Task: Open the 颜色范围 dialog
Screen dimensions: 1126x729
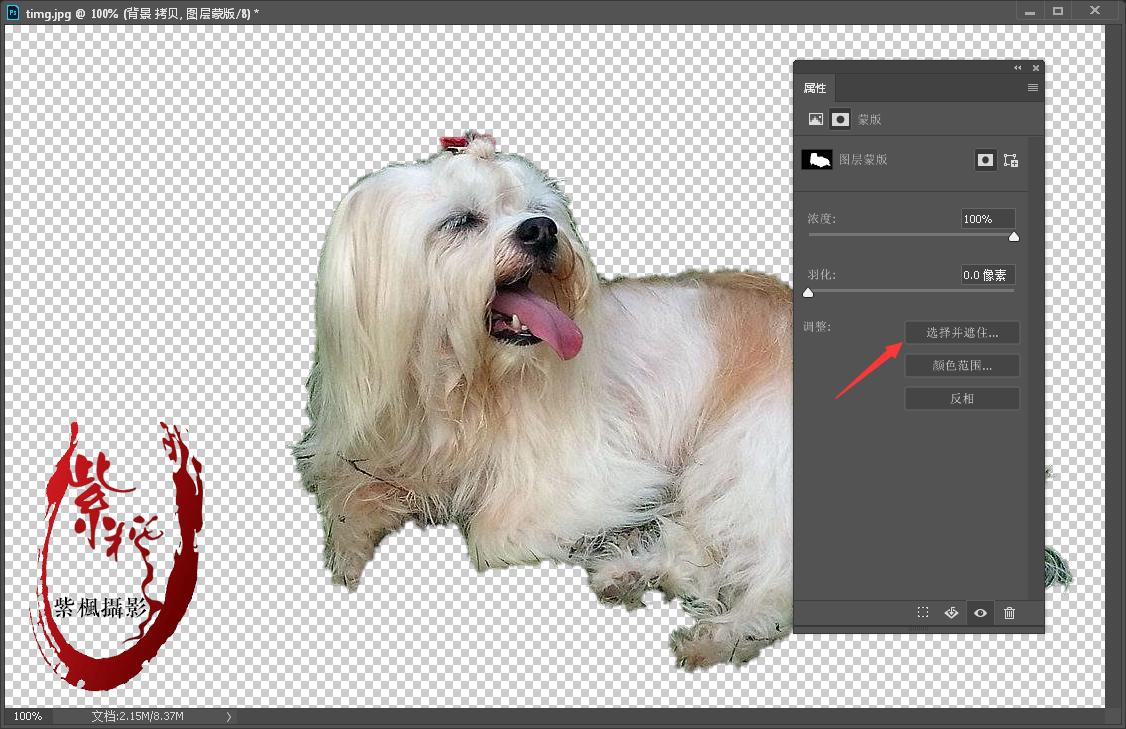Action: 962,365
